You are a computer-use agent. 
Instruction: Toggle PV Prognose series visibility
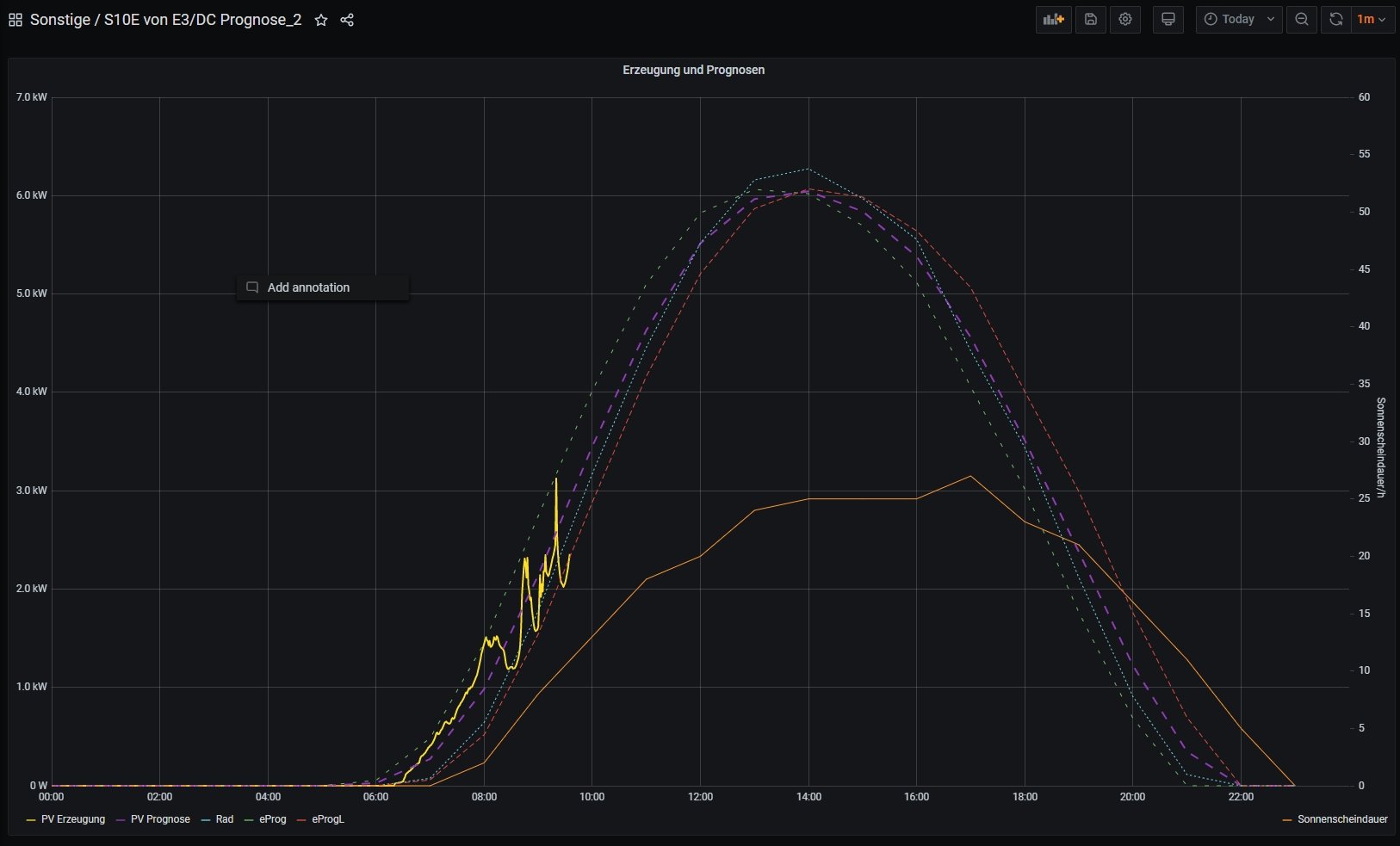(x=160, y=819)
